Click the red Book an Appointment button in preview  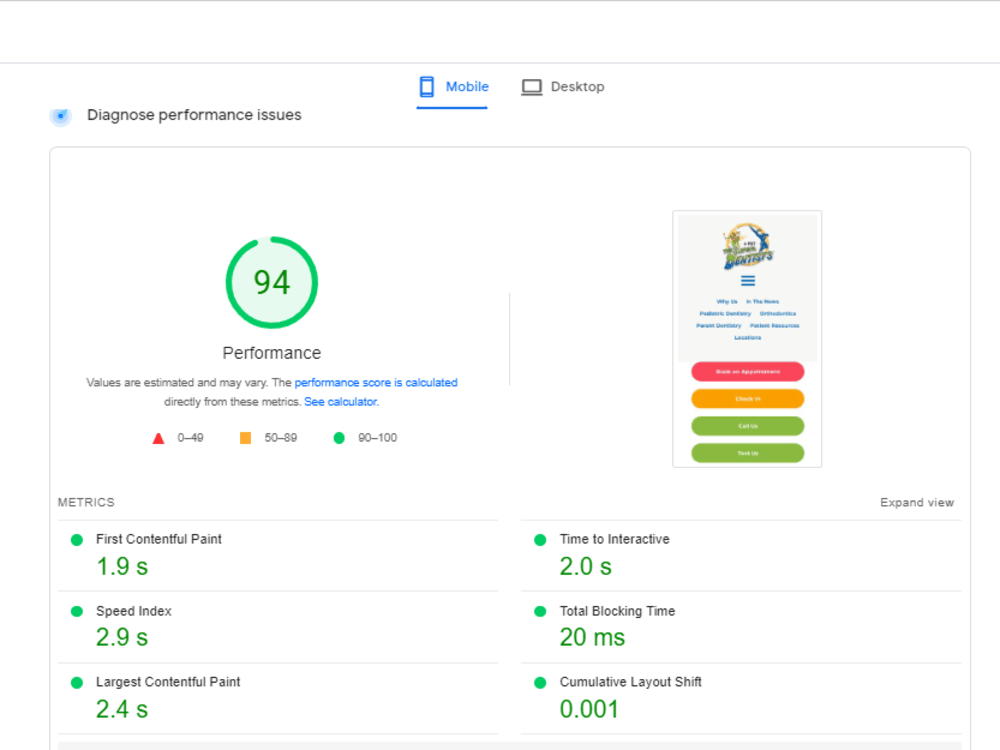tap(747, 372)
